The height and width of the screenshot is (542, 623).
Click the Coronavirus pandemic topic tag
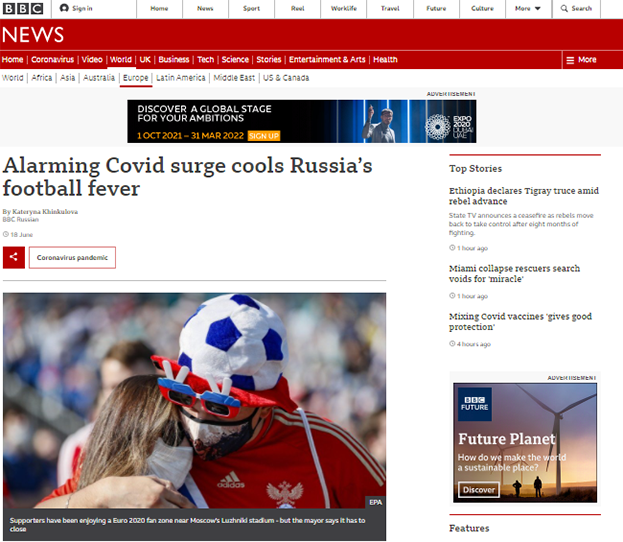click(72, 258)
